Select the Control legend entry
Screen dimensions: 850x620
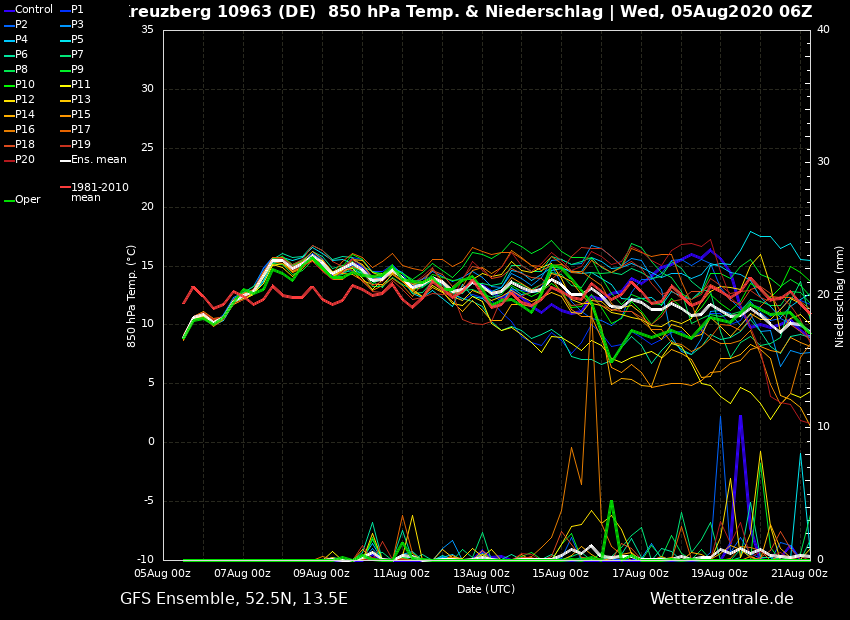28,10
